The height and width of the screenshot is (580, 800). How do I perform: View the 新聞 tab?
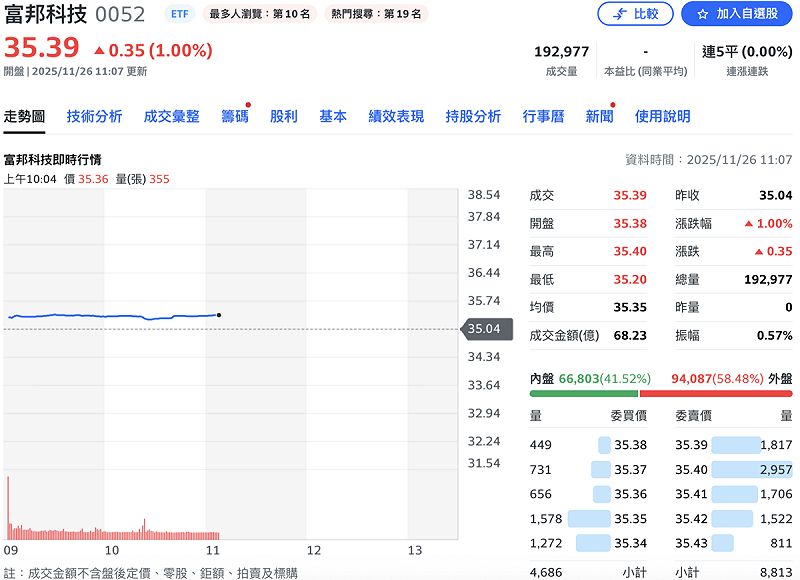point(599,116)
